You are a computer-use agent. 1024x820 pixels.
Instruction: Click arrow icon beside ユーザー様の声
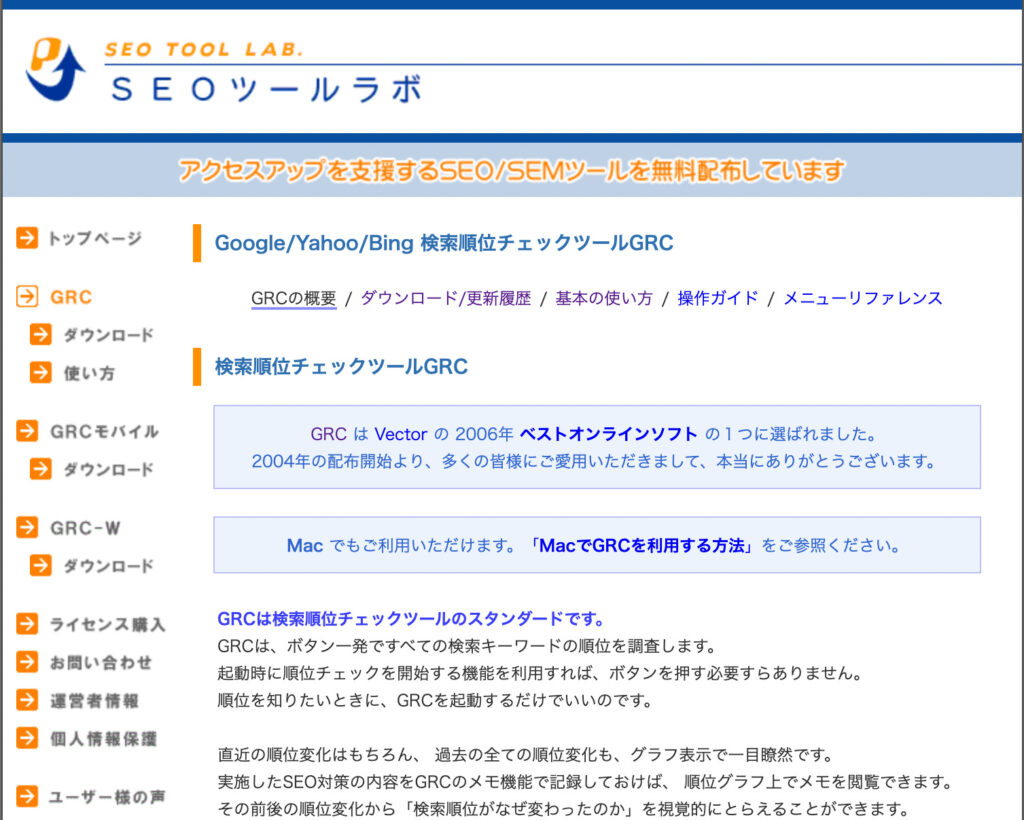pos(27,796)
